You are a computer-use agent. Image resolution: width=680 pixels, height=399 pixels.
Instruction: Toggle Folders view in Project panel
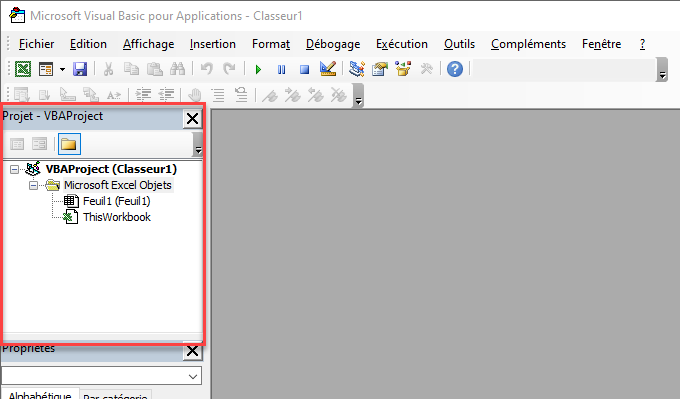click(x=69, y=144)
